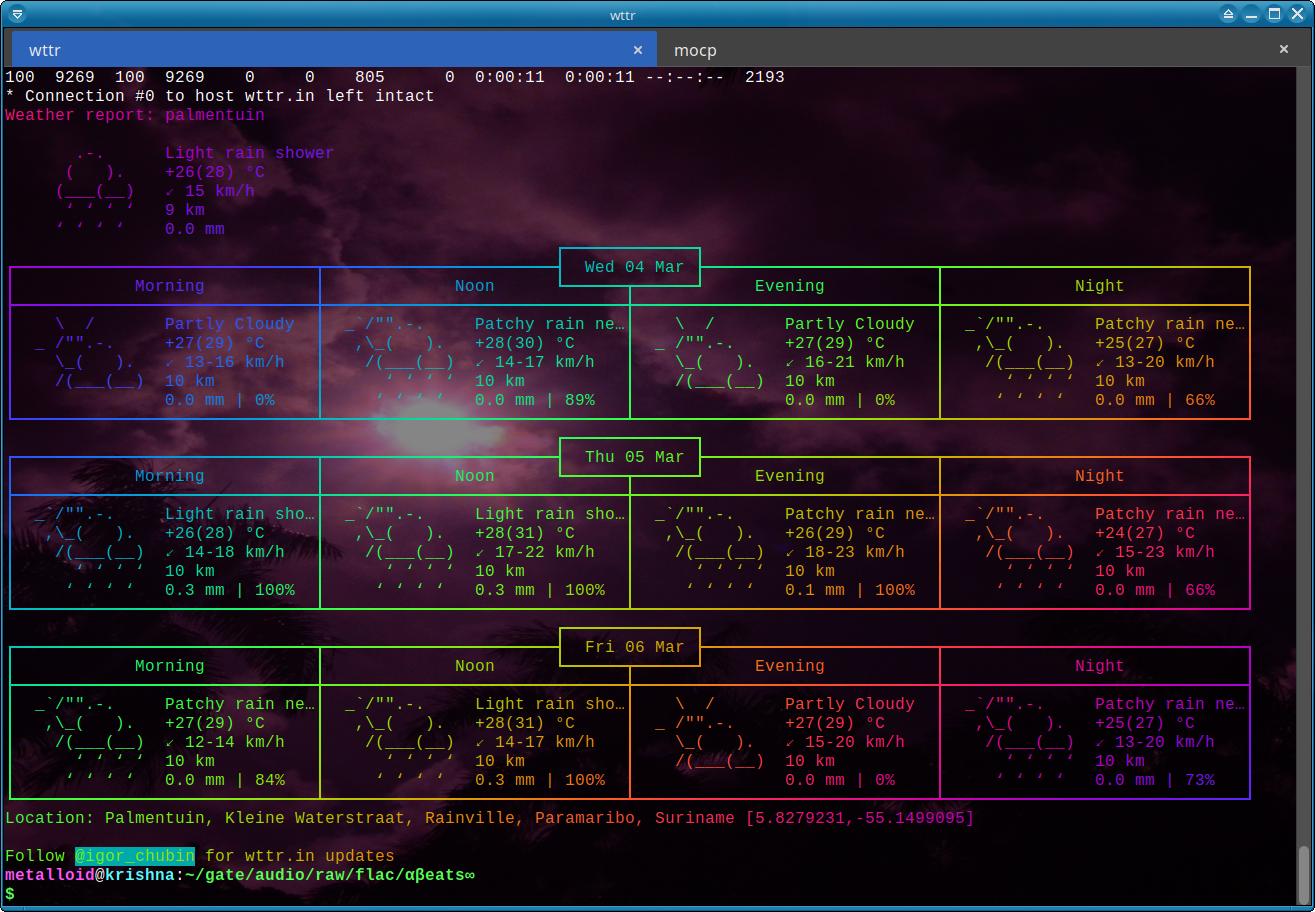Close the mocp tab with its x

(1284, 49)
